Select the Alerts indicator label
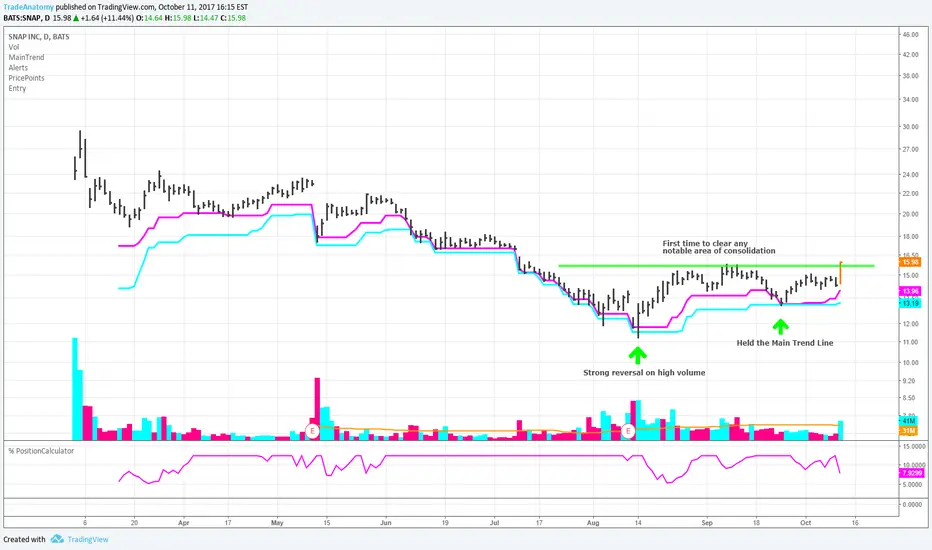The width and height of the screenshot is (932, 550). click(x=18, y=68)
